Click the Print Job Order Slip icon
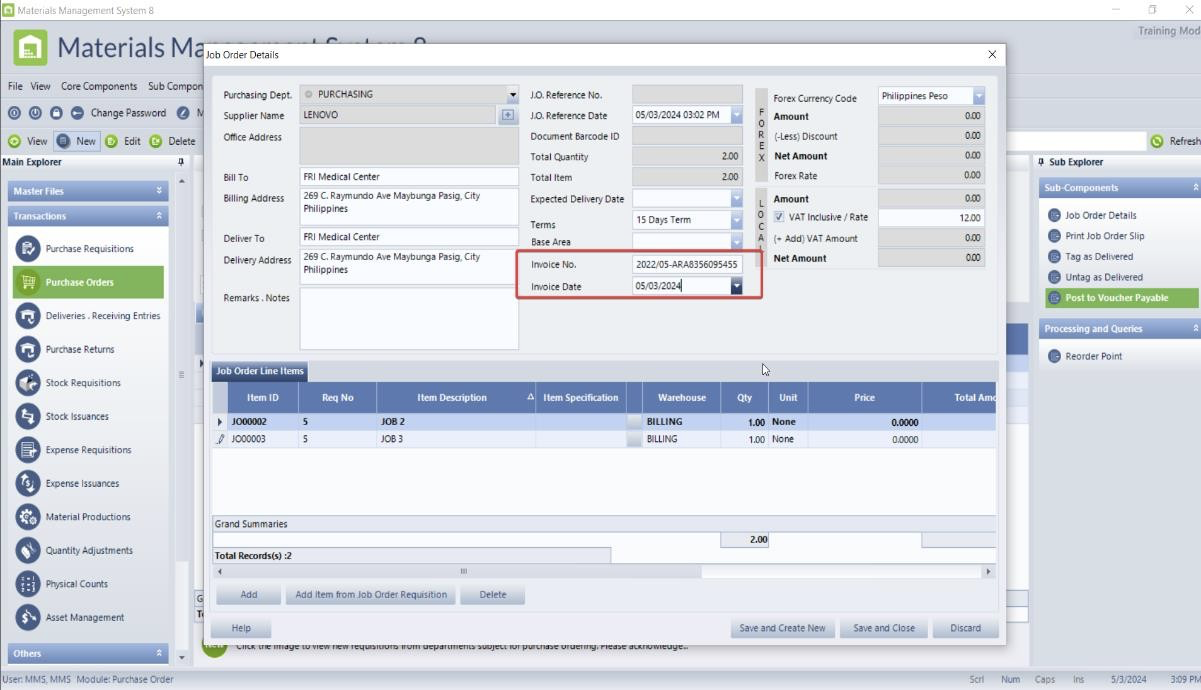This screenshot has width=1201, height=690. click(1054, 236)
